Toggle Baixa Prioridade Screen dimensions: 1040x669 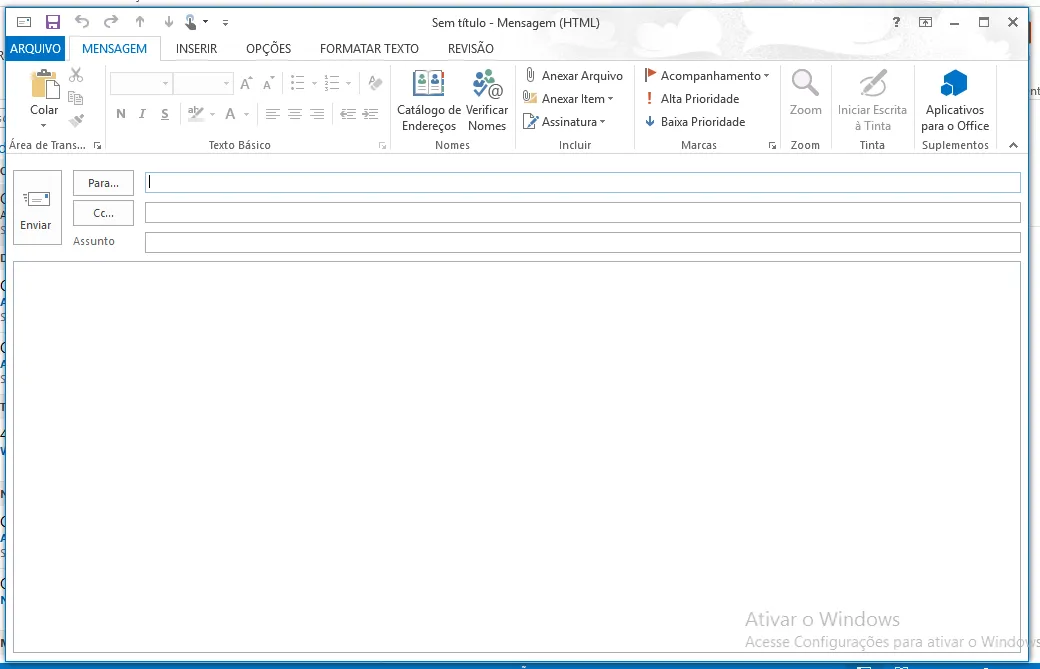695,122
